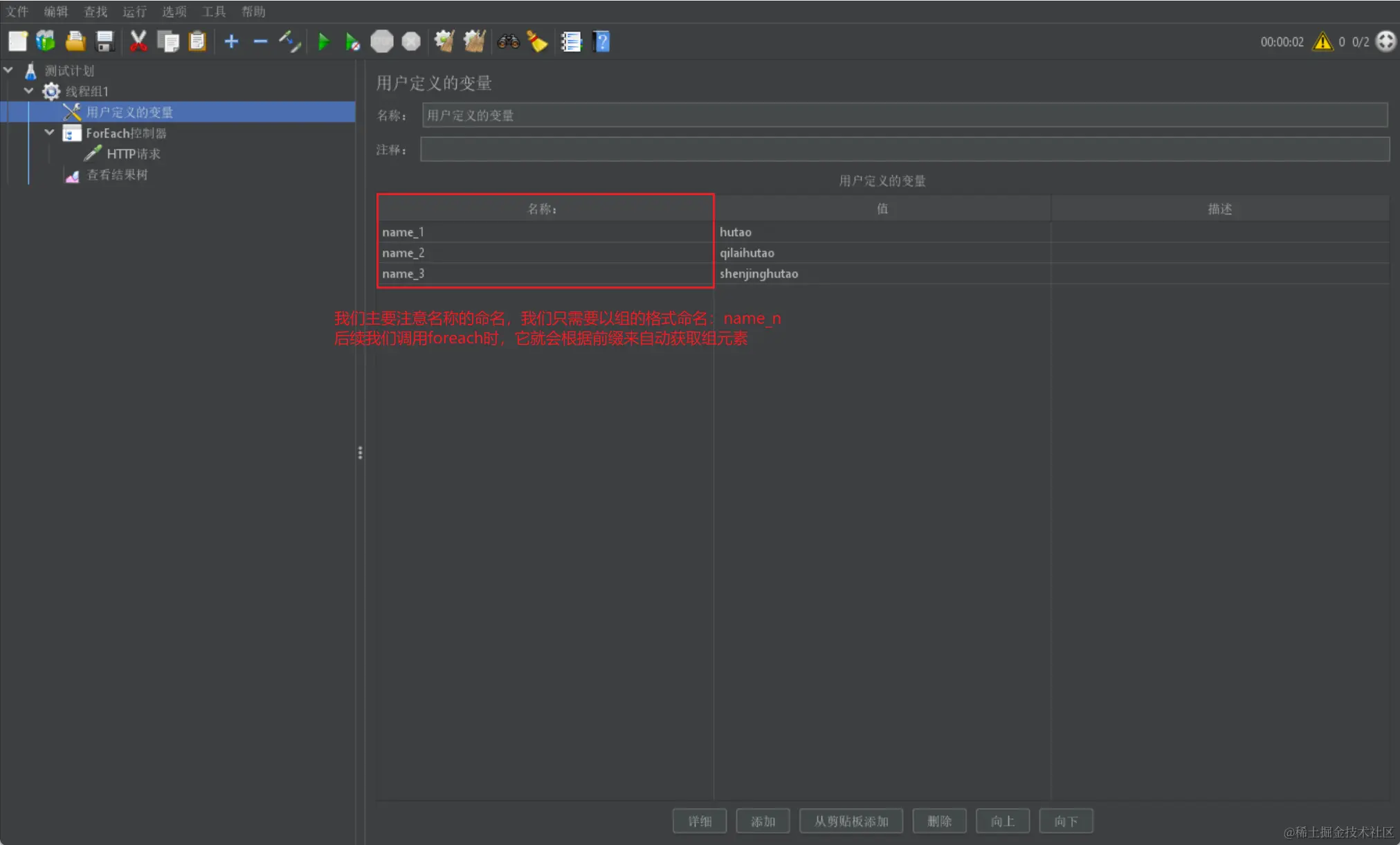Toggle the expand/collapse pencils toolbar icon

290,42
